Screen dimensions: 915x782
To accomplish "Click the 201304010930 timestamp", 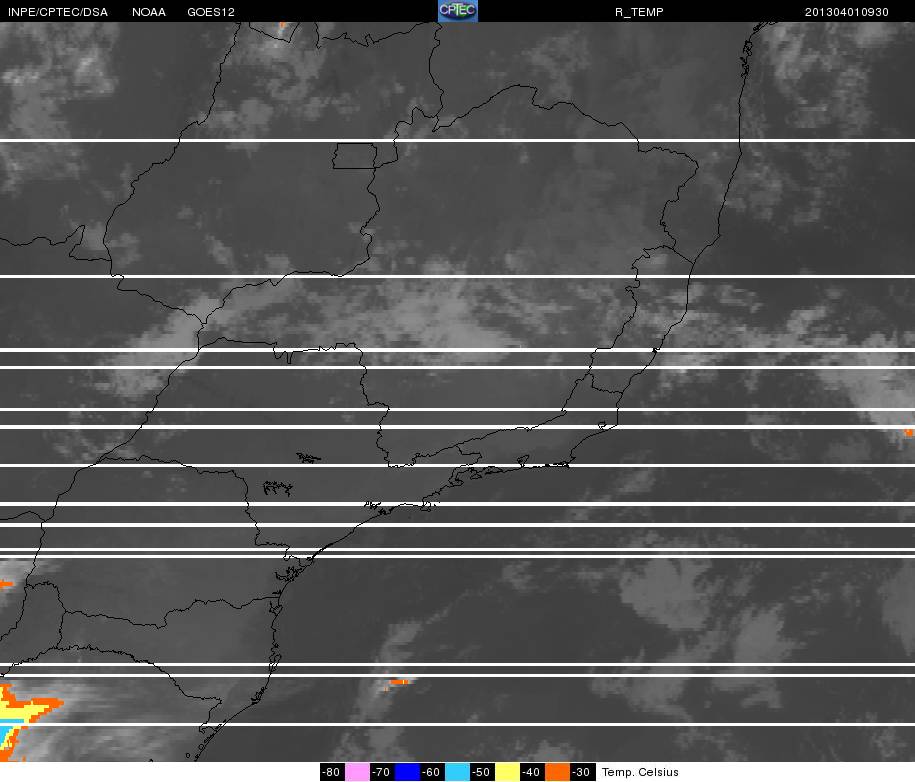I will [x=846, y=12].
